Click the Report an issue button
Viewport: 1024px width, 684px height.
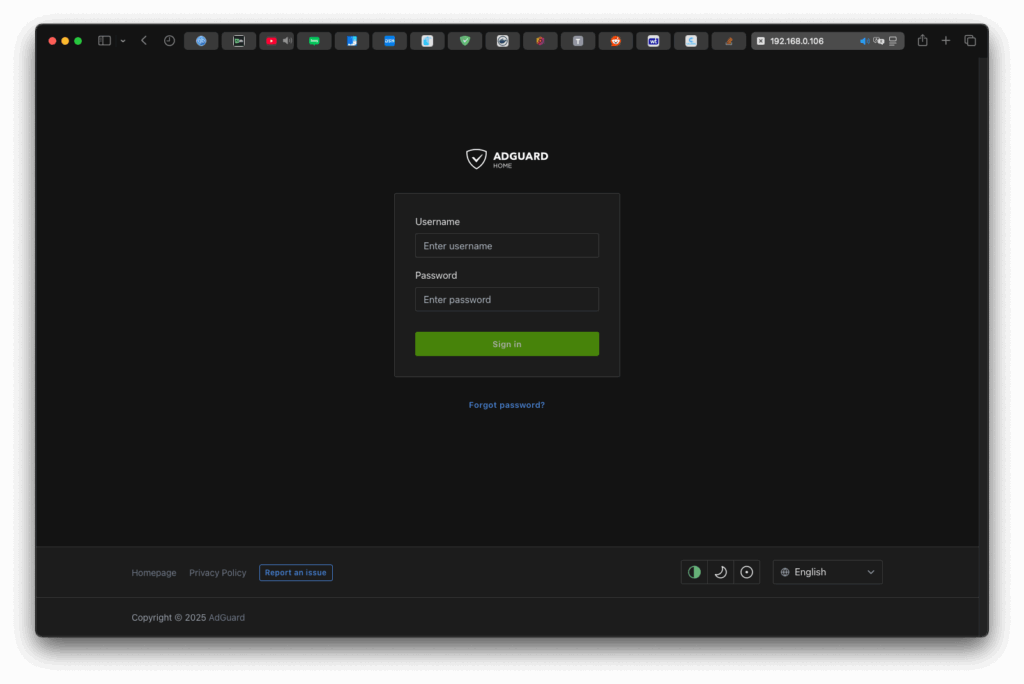click(x=296, y=572)
